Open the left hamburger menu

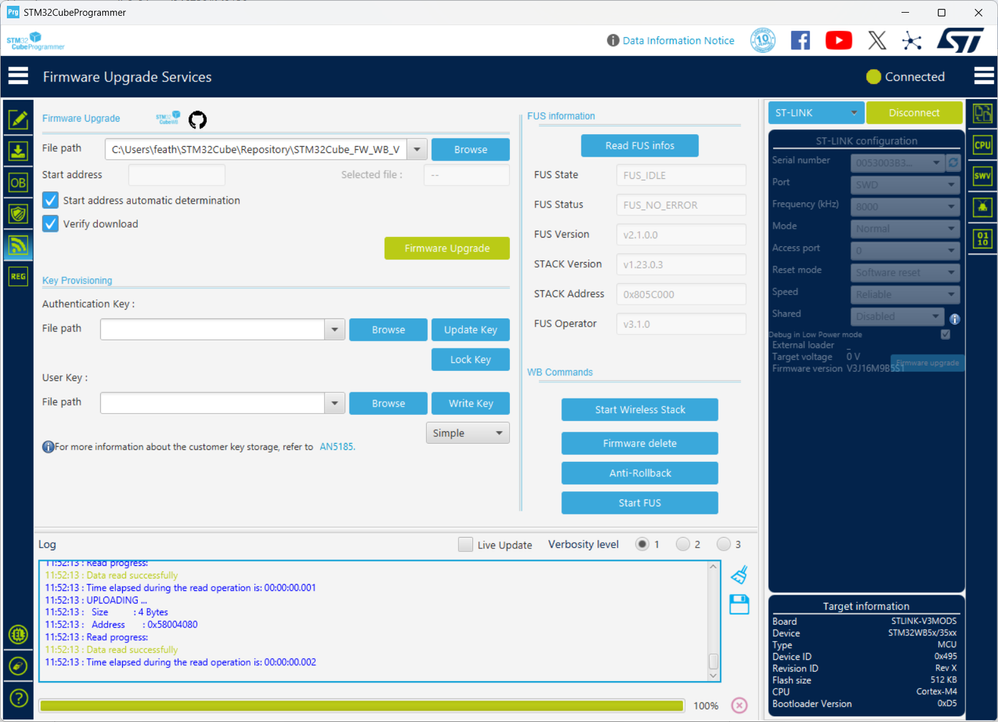click(x=18, y=76)
